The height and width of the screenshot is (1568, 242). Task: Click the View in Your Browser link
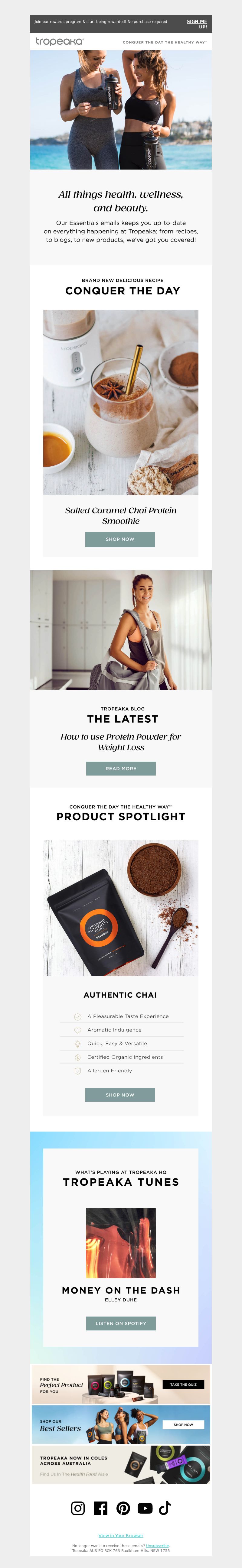click(x=121, y=1536)
